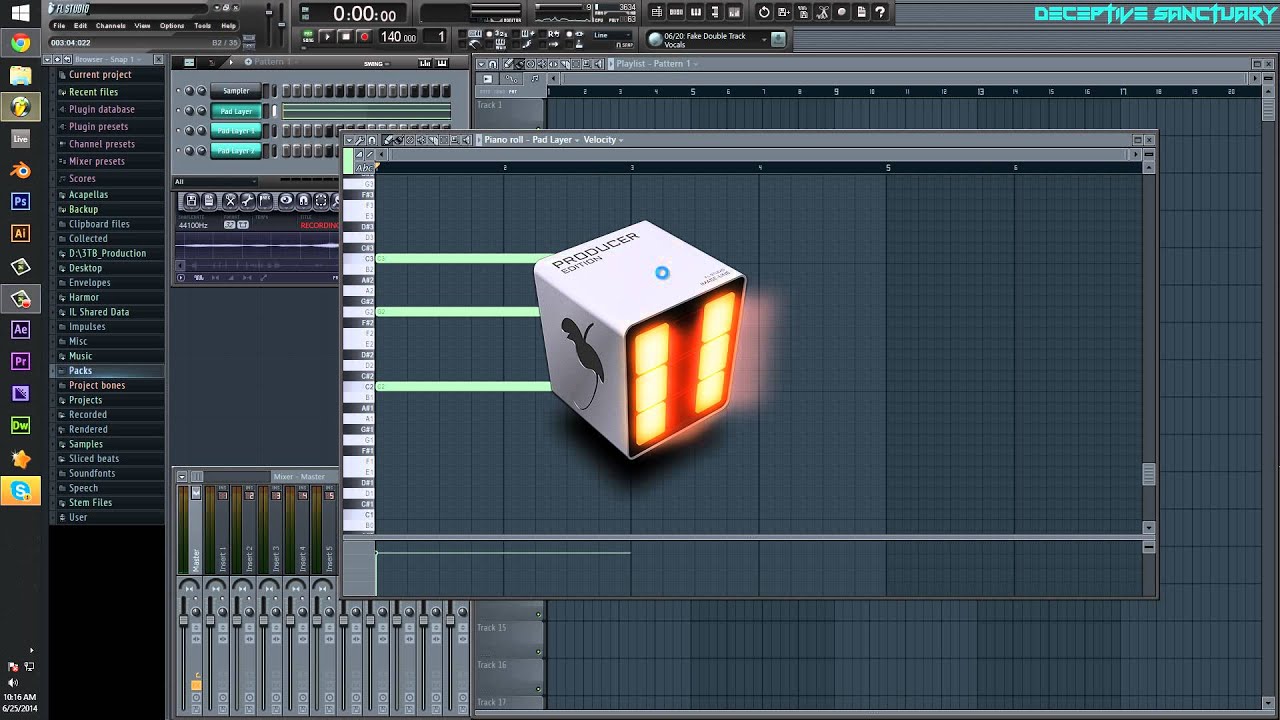Click the Edison magnet snap icon
The width and height of the screenshot is (1280, 720).
click(x=303, y=201)
